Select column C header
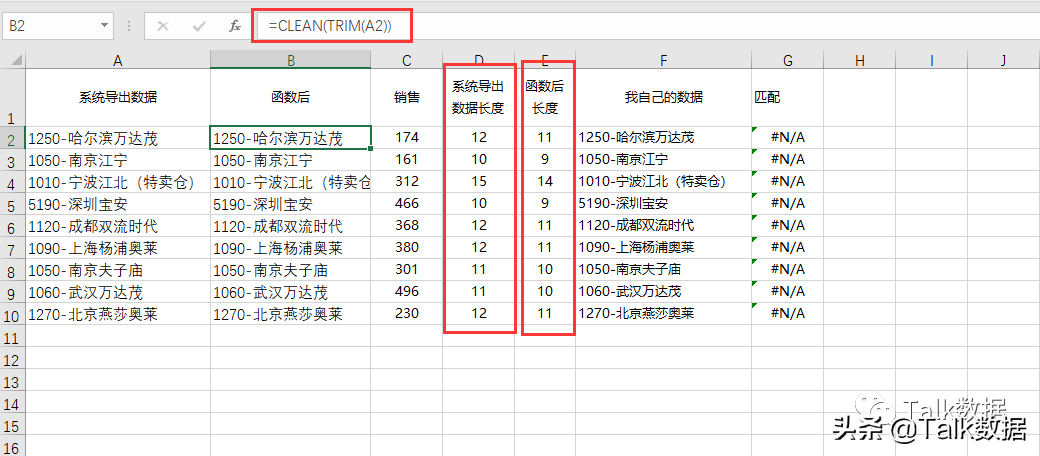This screenshot has width=1040, height=456. point(407,61)
